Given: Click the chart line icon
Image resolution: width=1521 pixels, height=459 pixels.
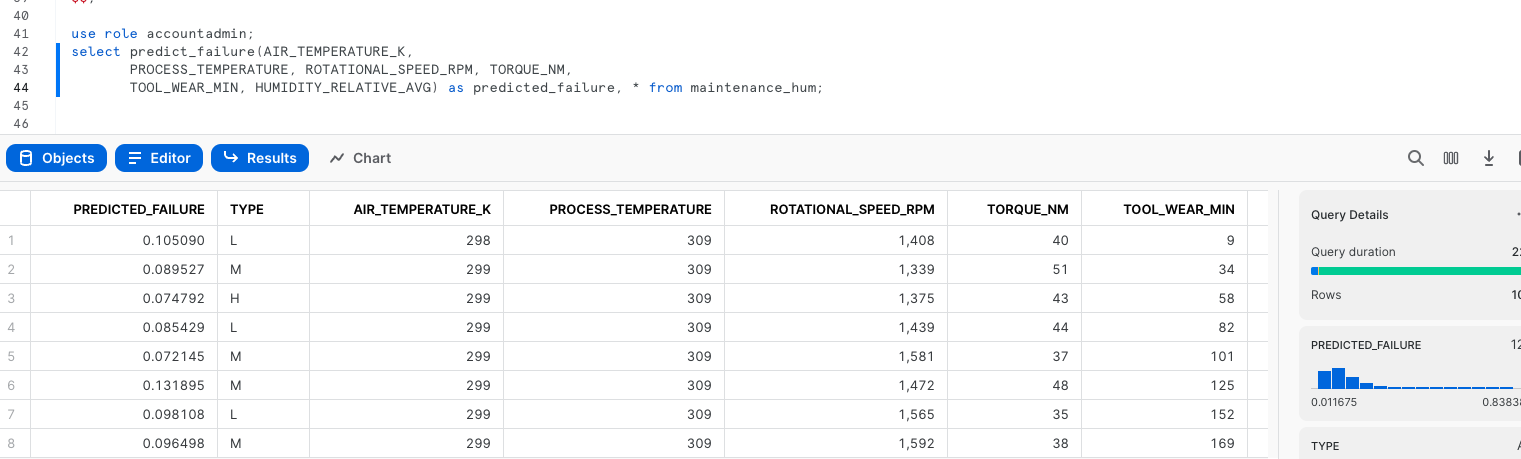Looking at the screenshot, I should 337,158.
